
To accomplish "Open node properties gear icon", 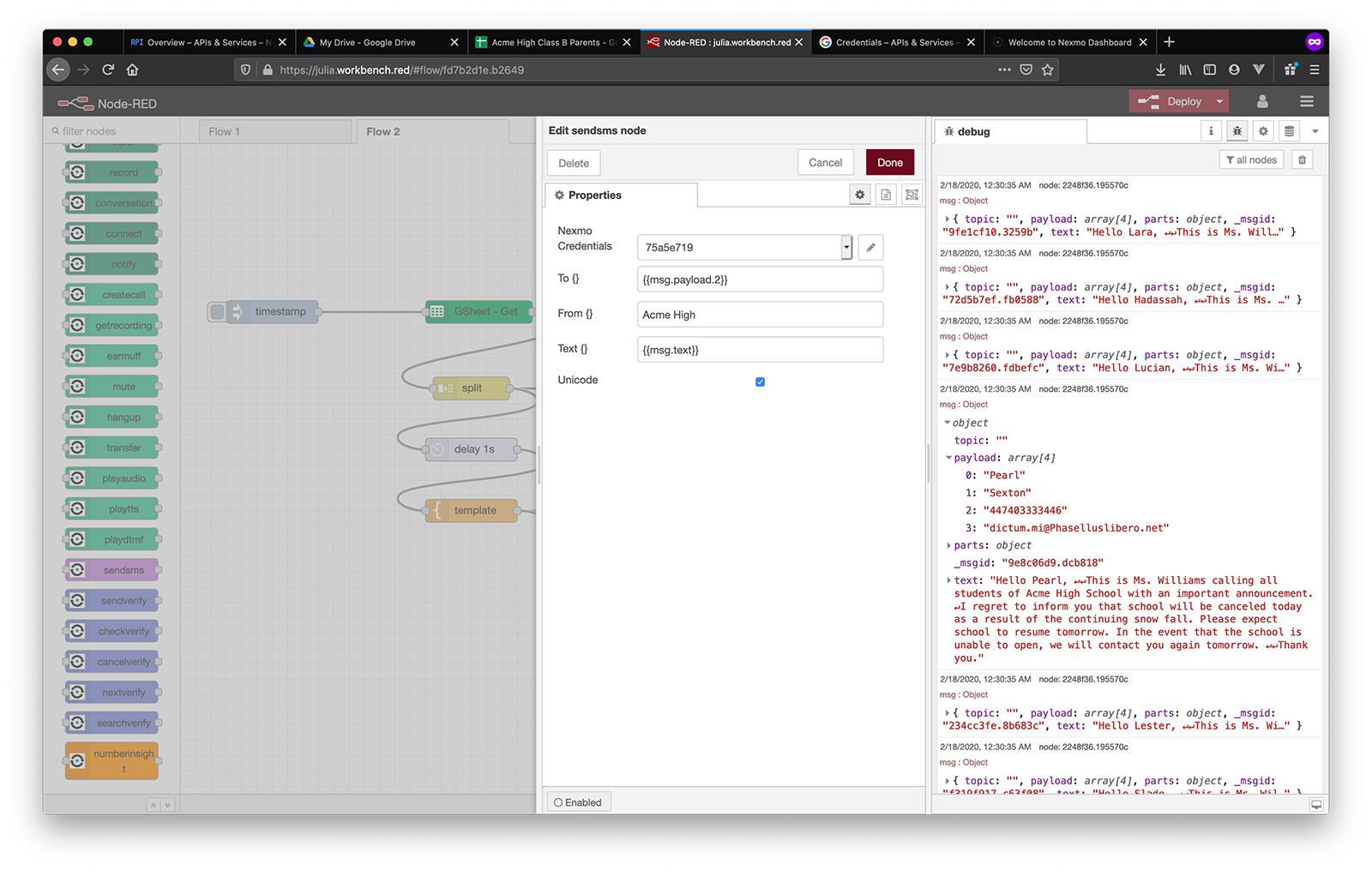I will 859,195.
